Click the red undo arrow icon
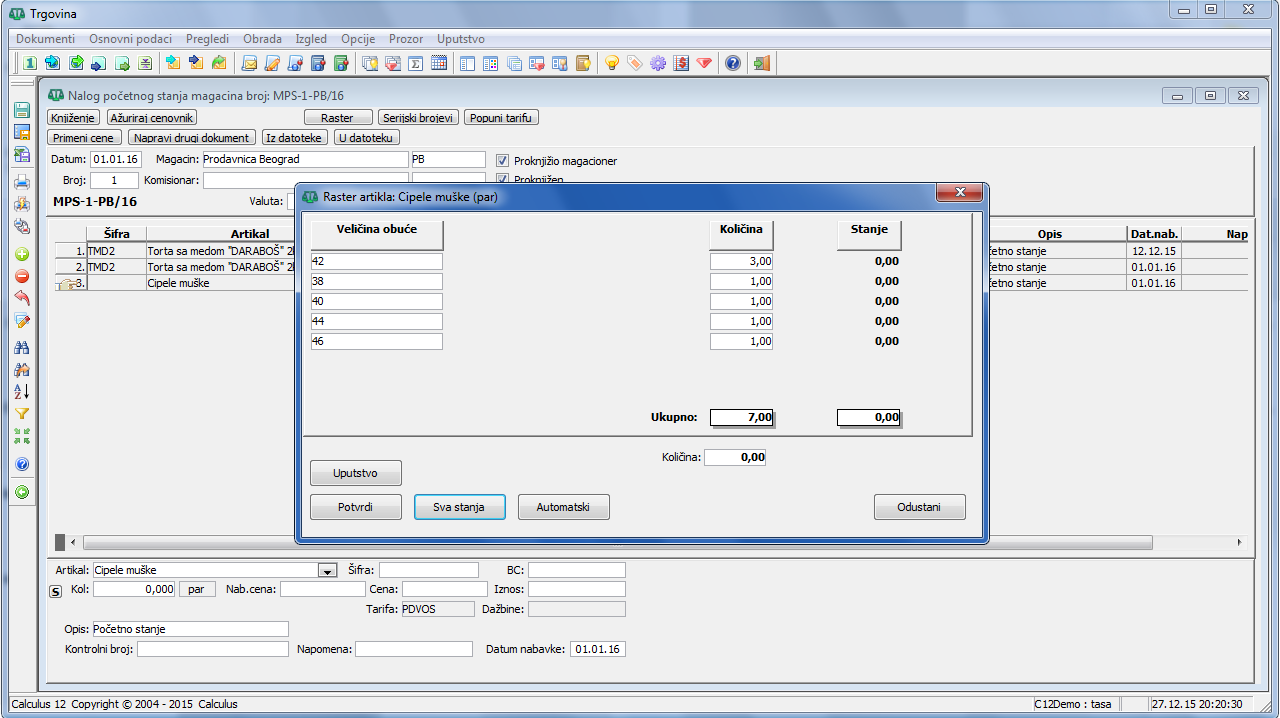Screen dimensions: 1280x718 coord(21,298)
